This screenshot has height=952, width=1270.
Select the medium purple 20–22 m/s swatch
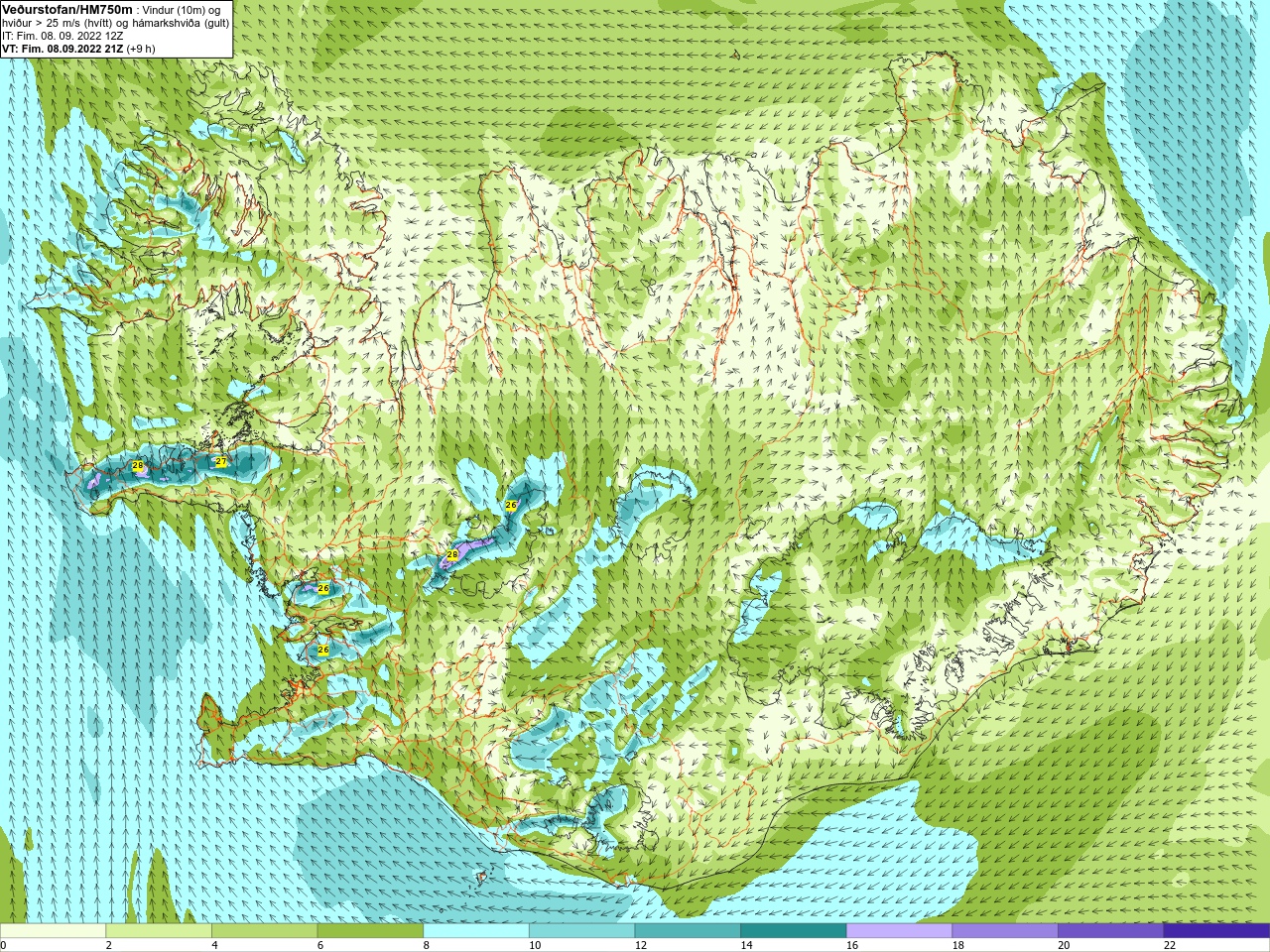(x=1110, y=931)
